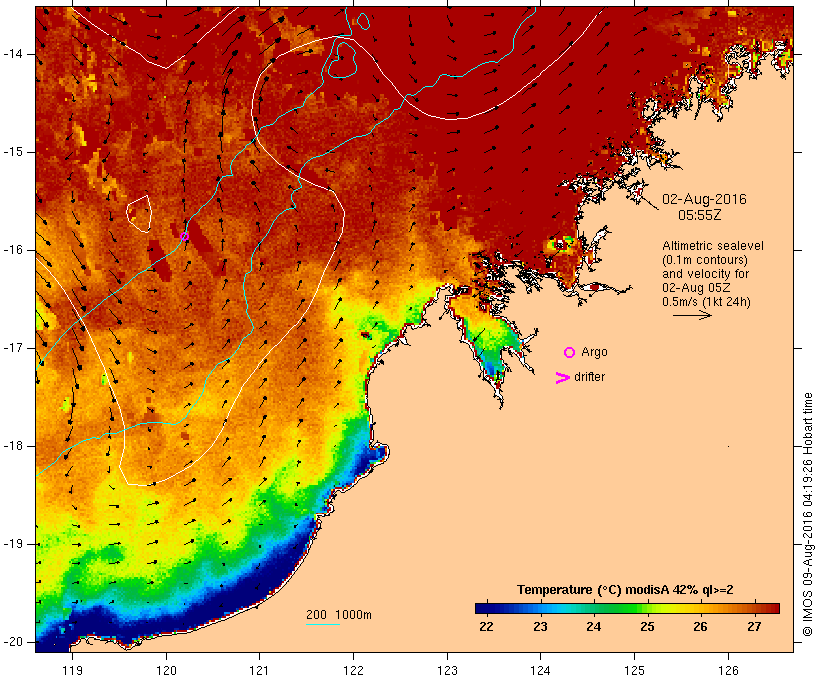The width and height of the screenshot is (820, 680).
Task: Click the Argo circle symbol in the legend
Action: (x=570, y=353)
